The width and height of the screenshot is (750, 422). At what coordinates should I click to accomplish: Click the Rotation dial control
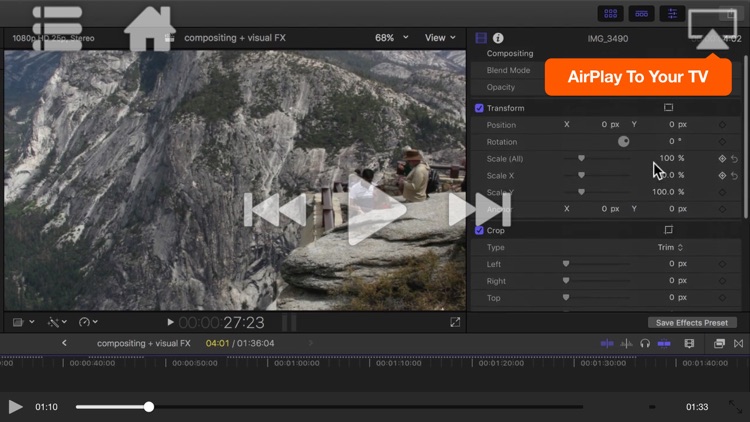(623, 142)
